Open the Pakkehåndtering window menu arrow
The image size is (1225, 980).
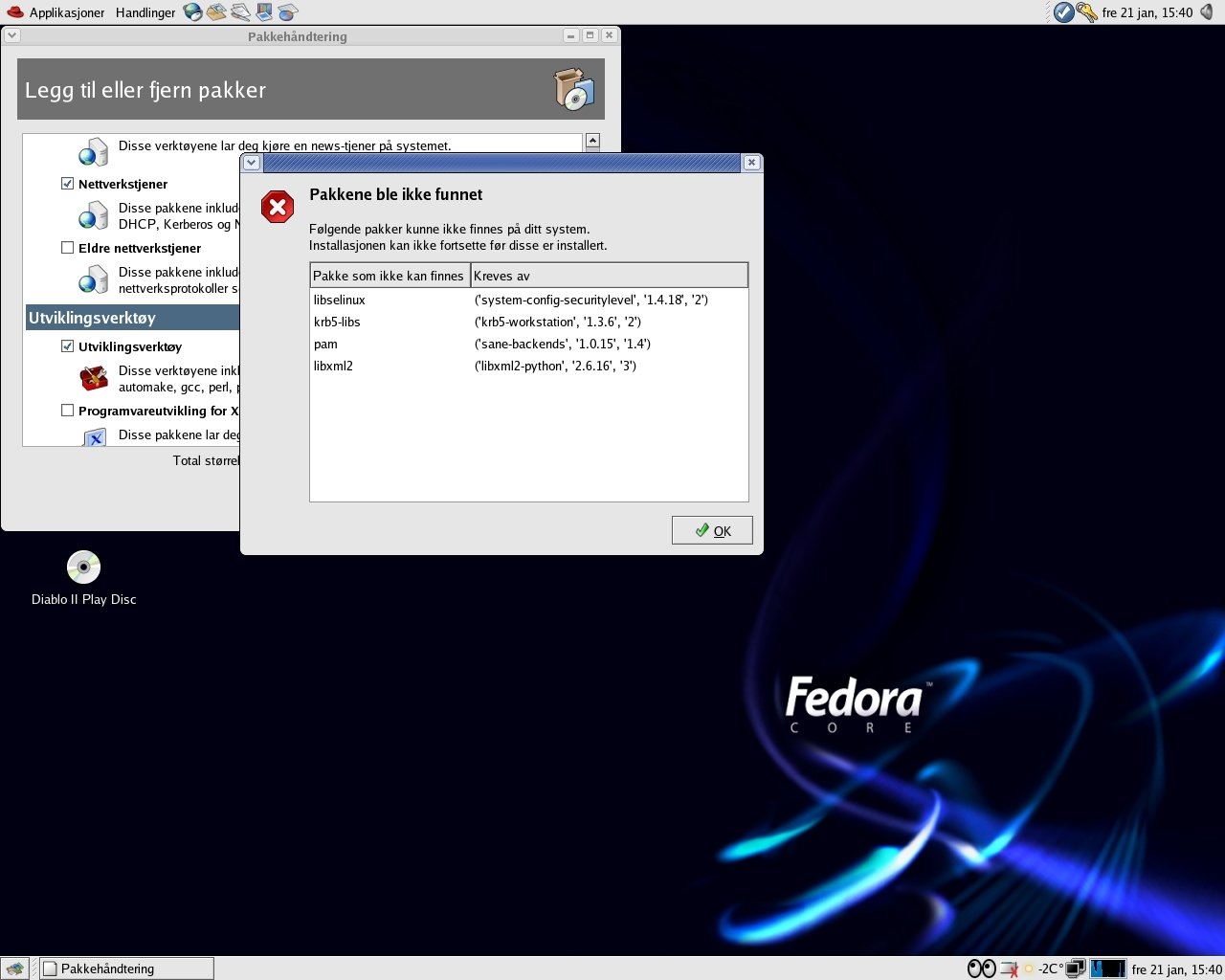point(11,35)
